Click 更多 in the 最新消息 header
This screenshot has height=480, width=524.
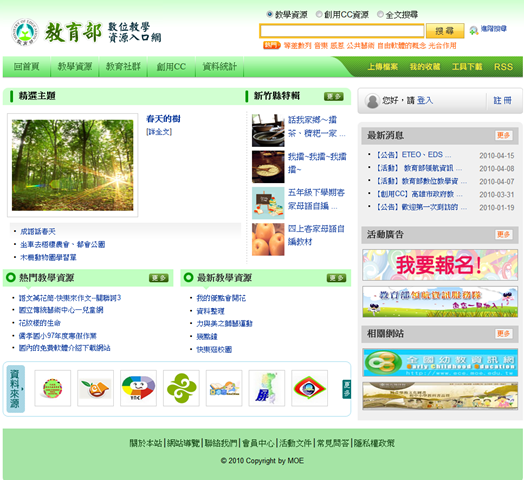point(503,135)
